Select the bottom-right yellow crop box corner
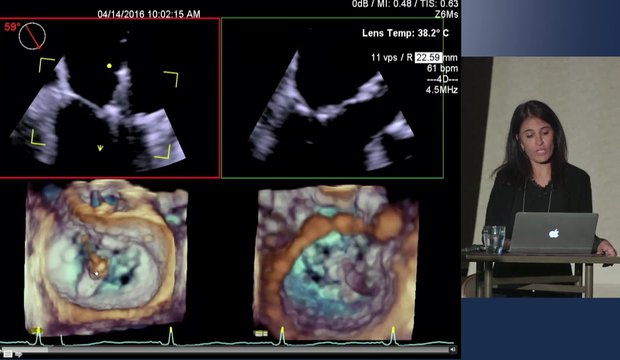 163,152
